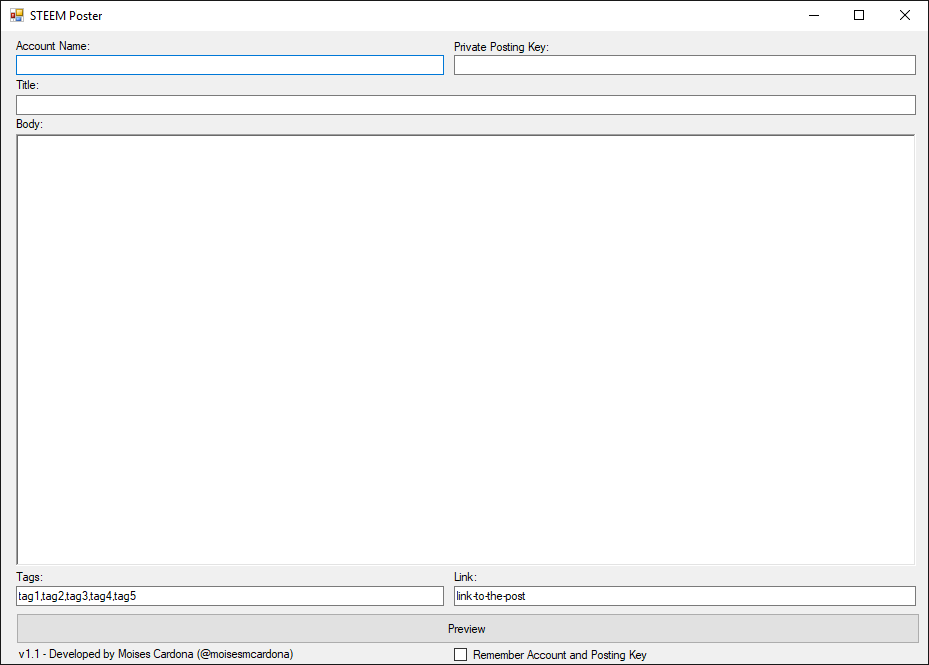Enable Remember Account and Posting Key checkbox
The image size is (929, 665).
(460, 655)
